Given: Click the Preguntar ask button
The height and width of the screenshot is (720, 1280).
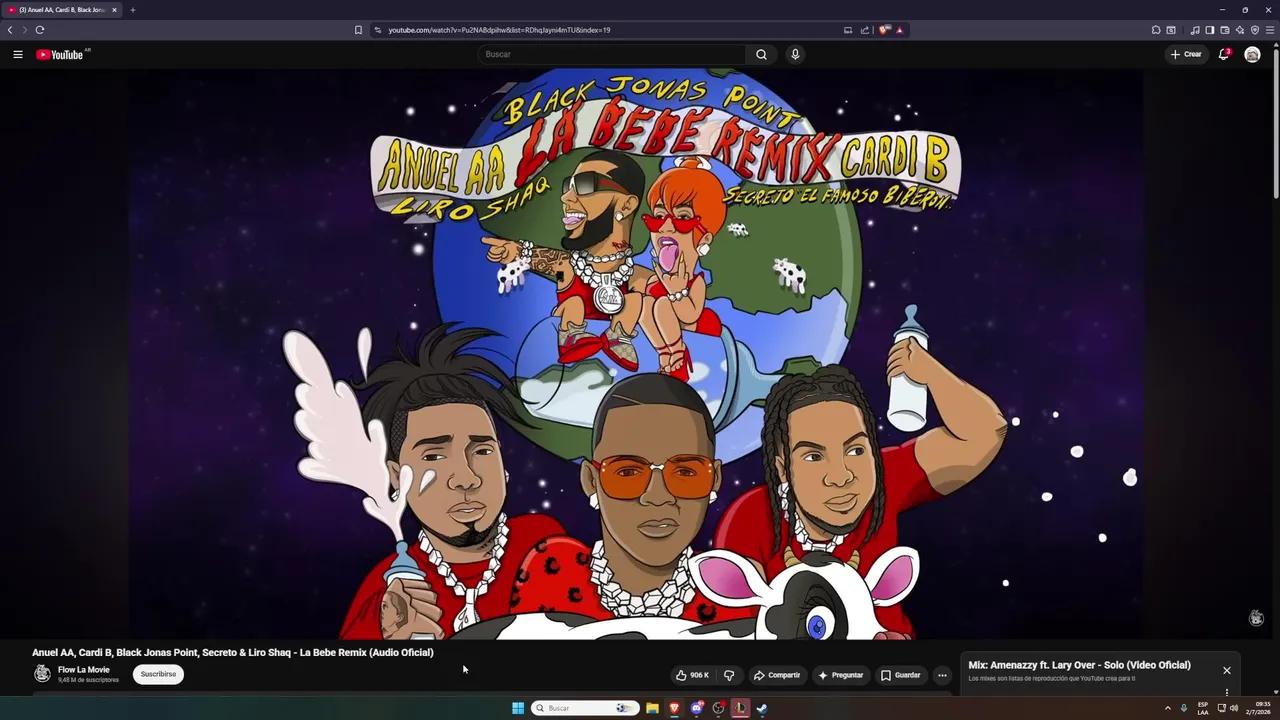Looking at the screenshot, I should [840, 675].
